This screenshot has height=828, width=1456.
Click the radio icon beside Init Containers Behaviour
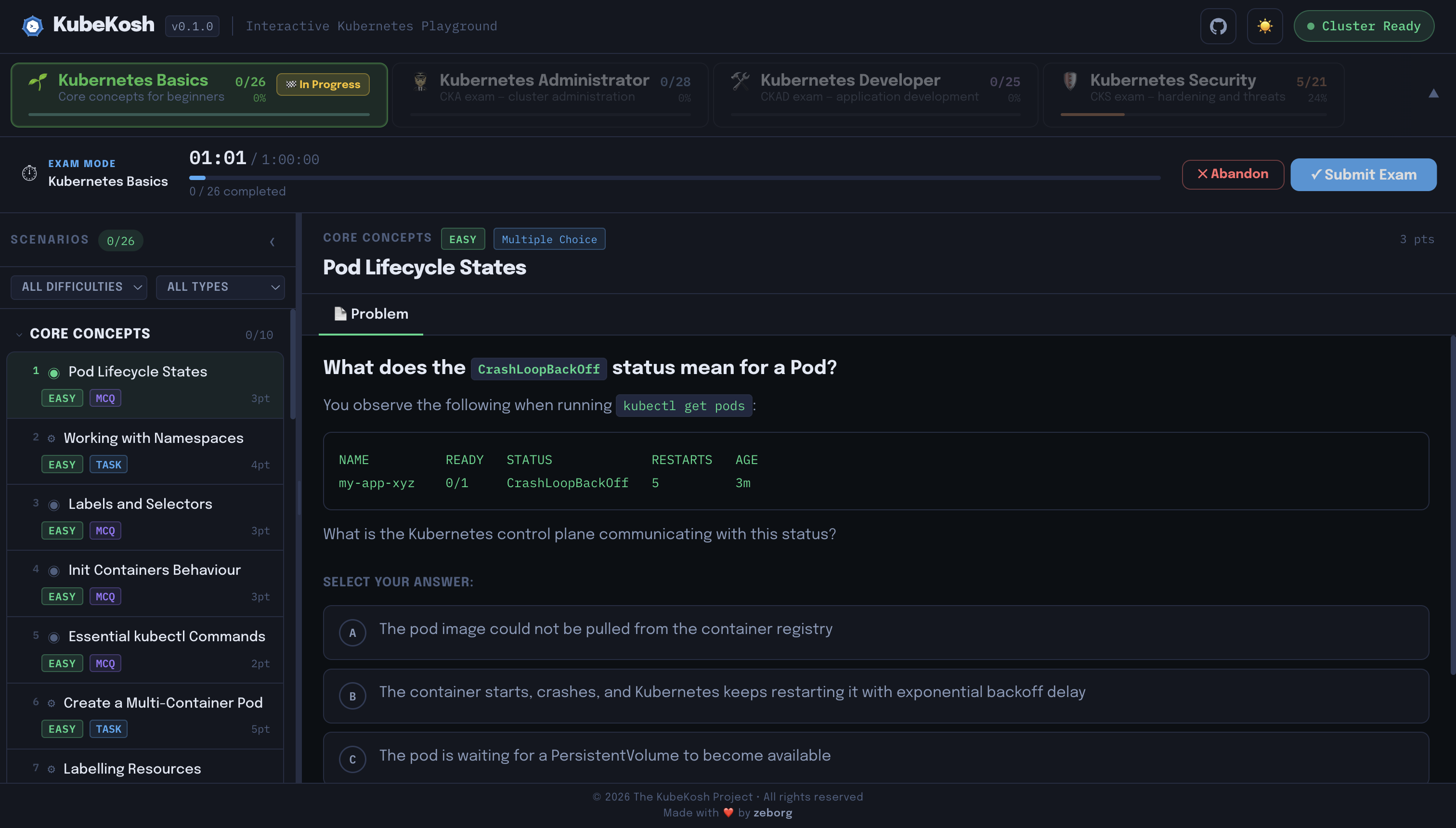click(54, 571)
